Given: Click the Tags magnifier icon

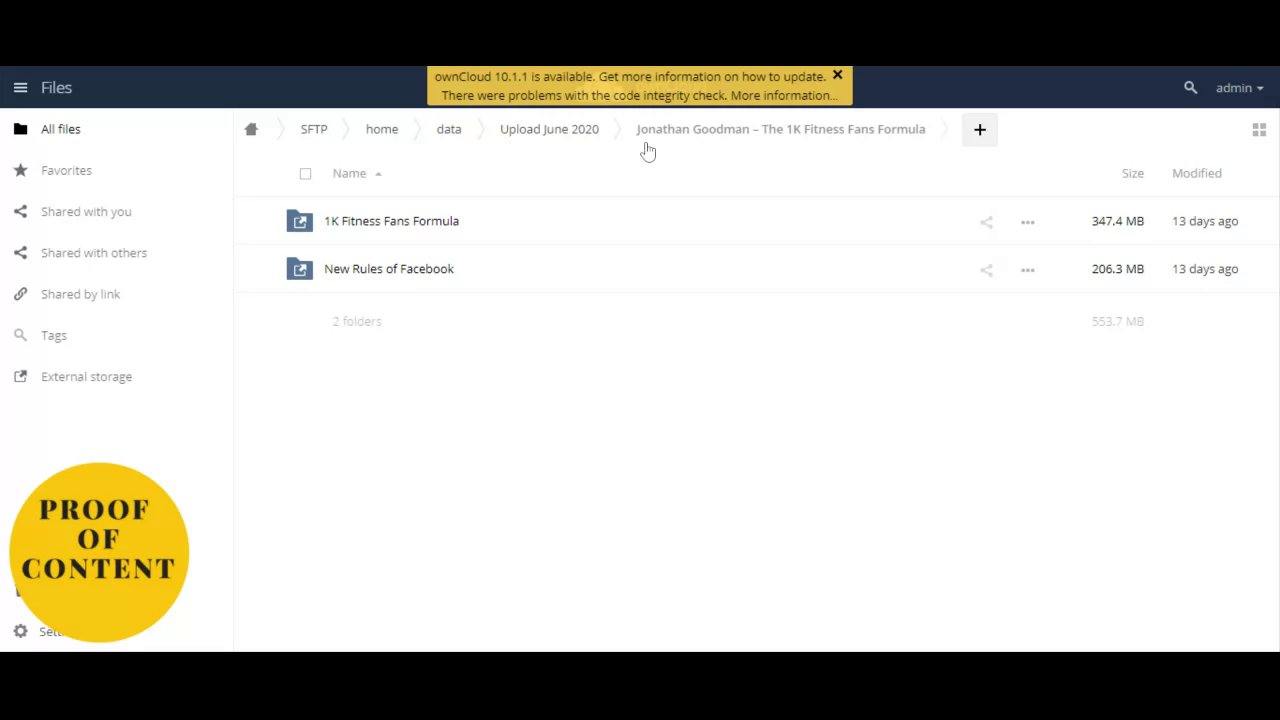Looking at the screenshot, I should (x=20, y=335).
